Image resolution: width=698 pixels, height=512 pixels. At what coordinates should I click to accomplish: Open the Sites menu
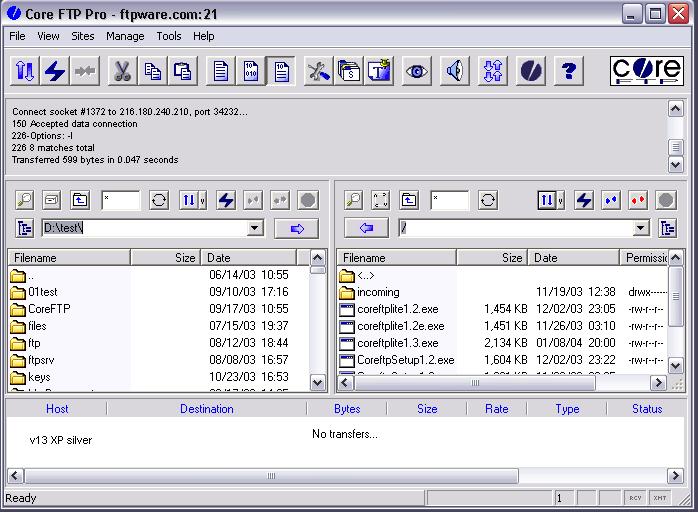tap(83, 36)
